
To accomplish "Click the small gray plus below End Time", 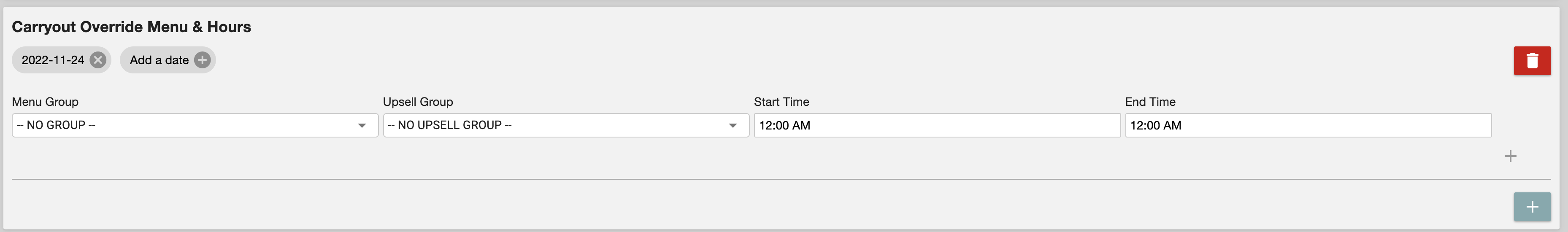I will (x=1510, y=156).
